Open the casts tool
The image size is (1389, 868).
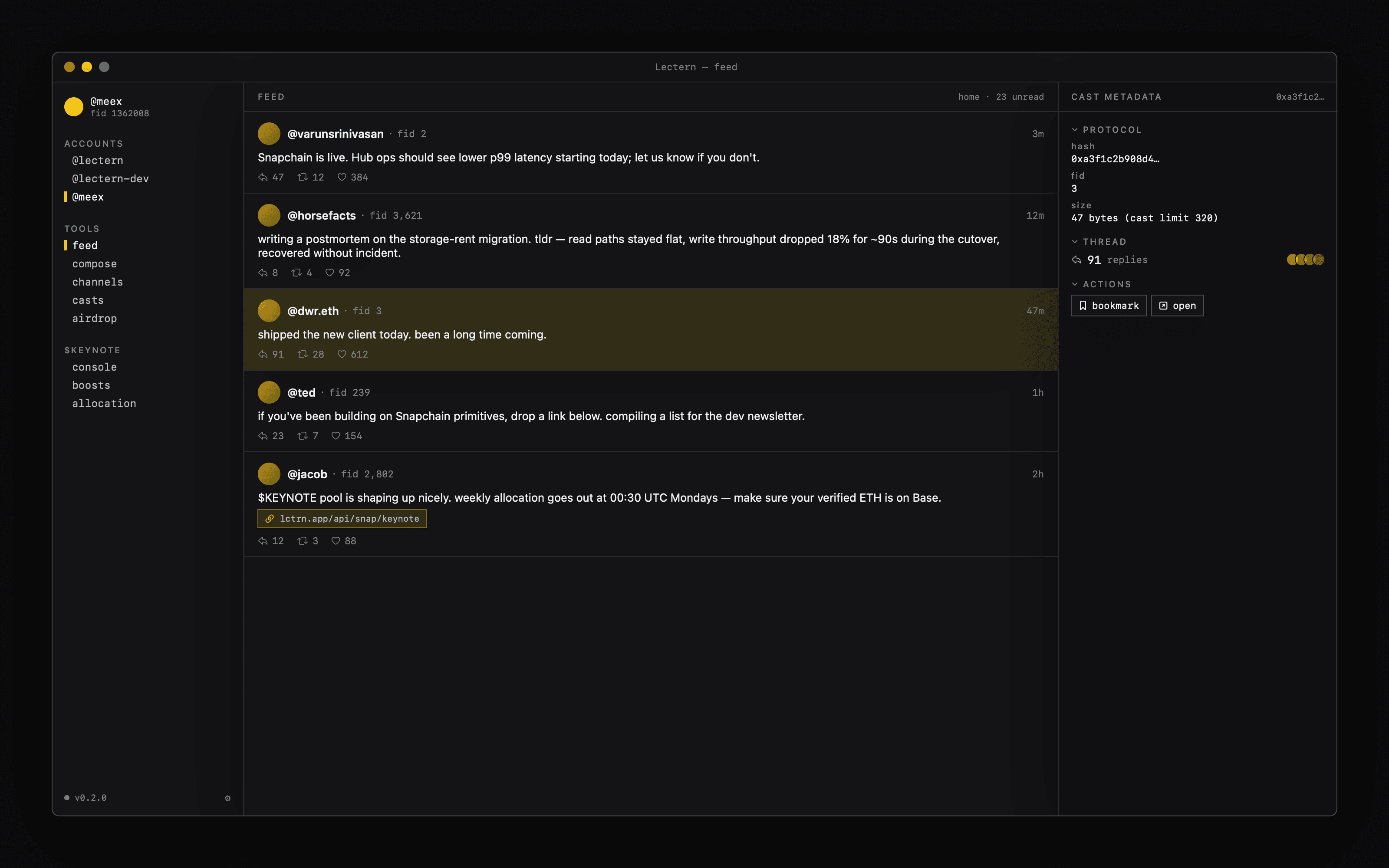pyautogui.click(x=88, y=300)
